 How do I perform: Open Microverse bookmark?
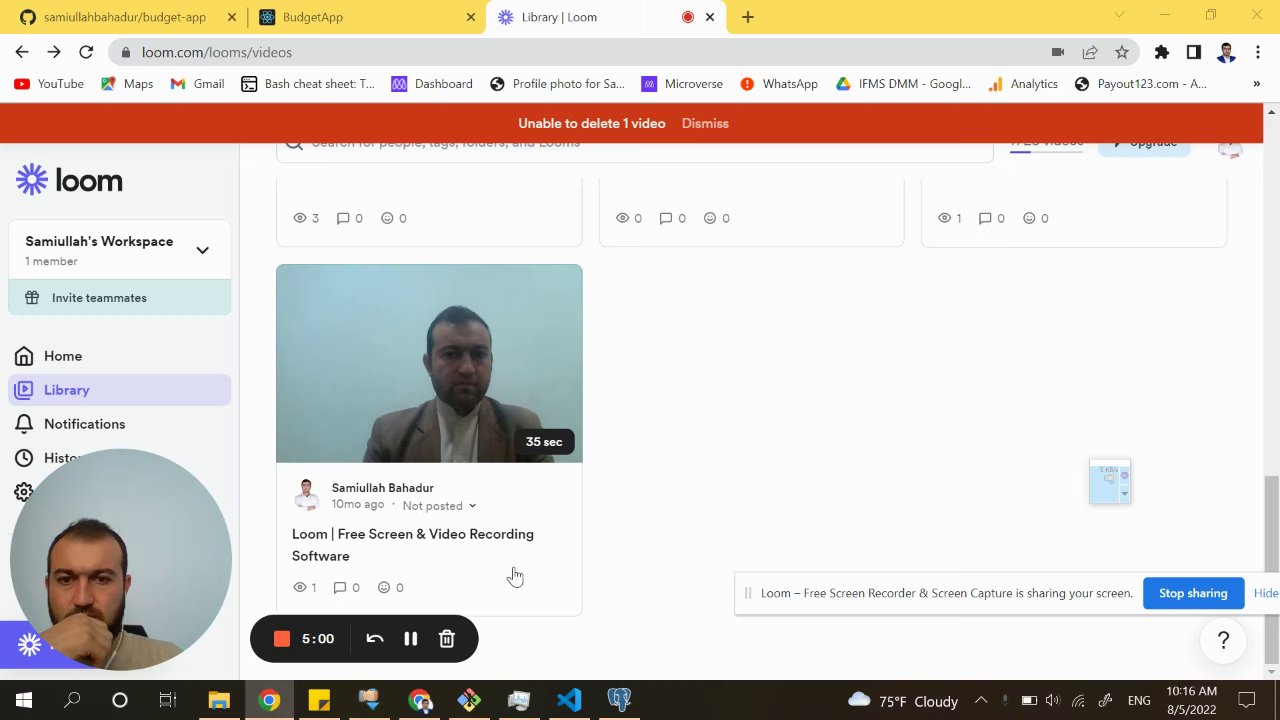[x=682, y=84]
